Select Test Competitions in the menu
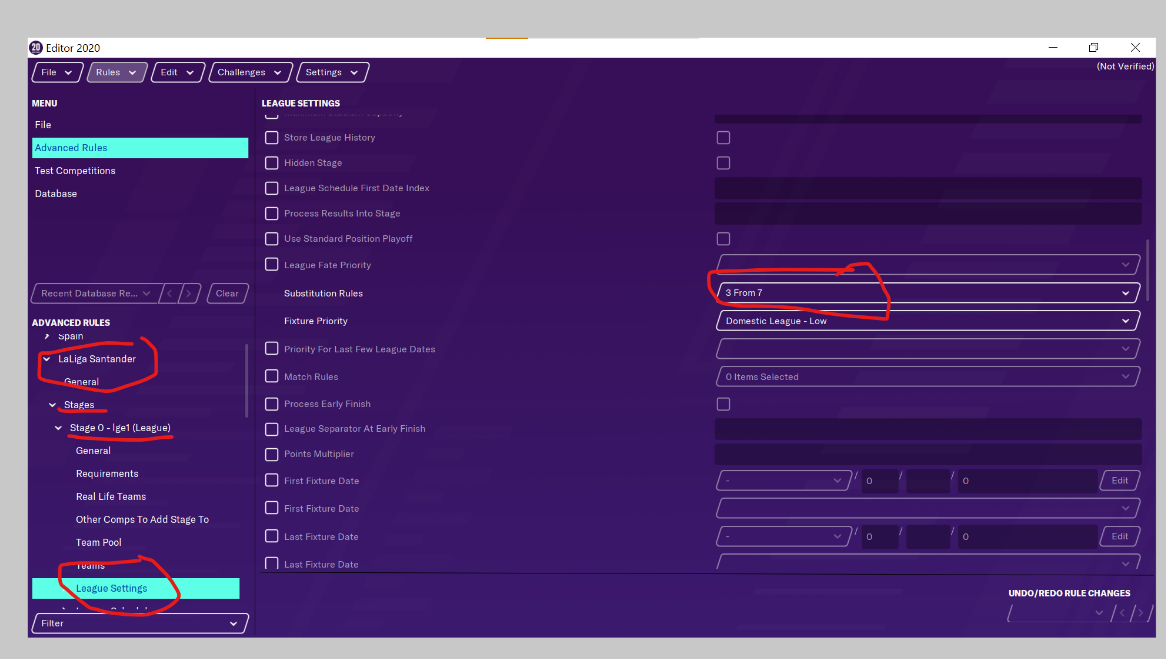This screenshot has height=659, width=1166. point(75,171)
